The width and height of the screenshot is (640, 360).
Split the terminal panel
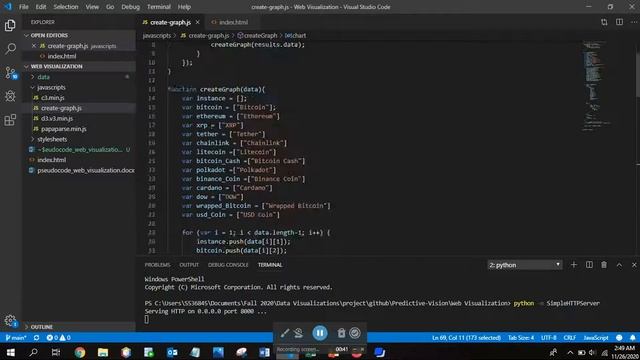click(589, 265)
